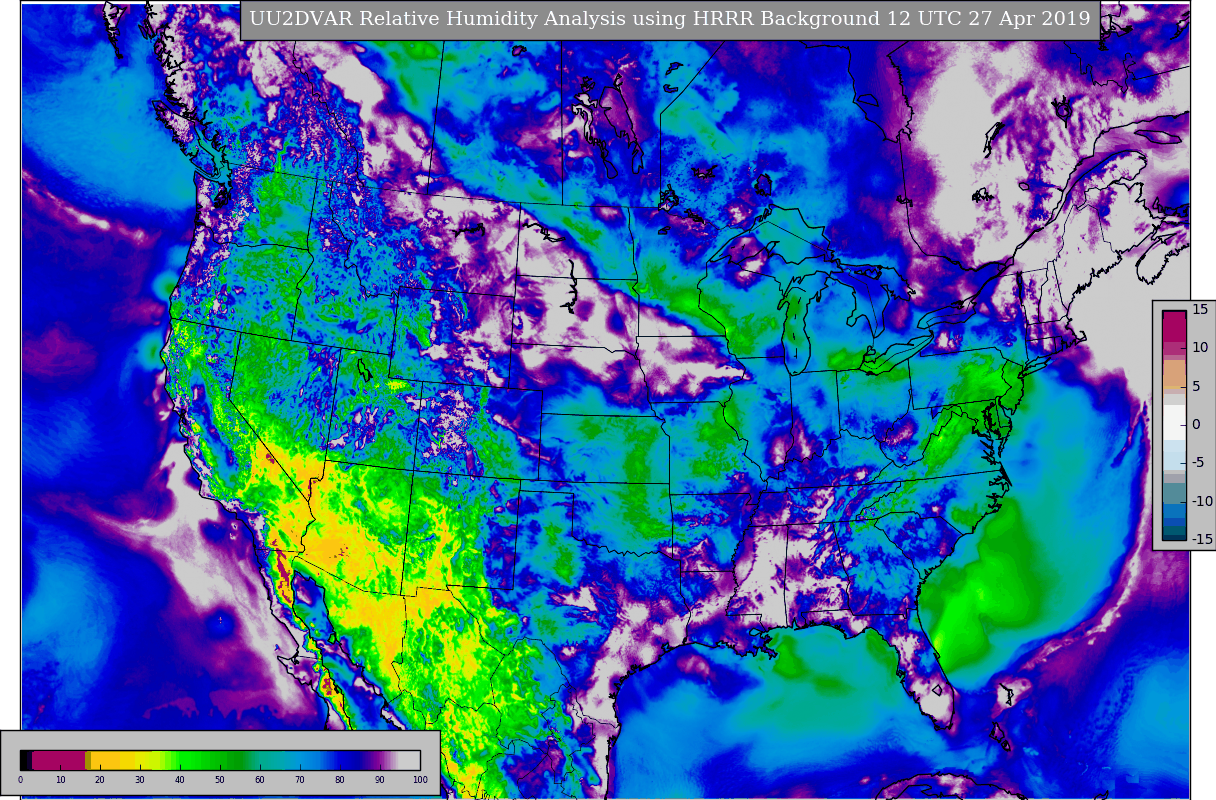Select the white zero segment of right colorbar
The width and height of the screenshot is (1216, 800).
point(1174,422)
